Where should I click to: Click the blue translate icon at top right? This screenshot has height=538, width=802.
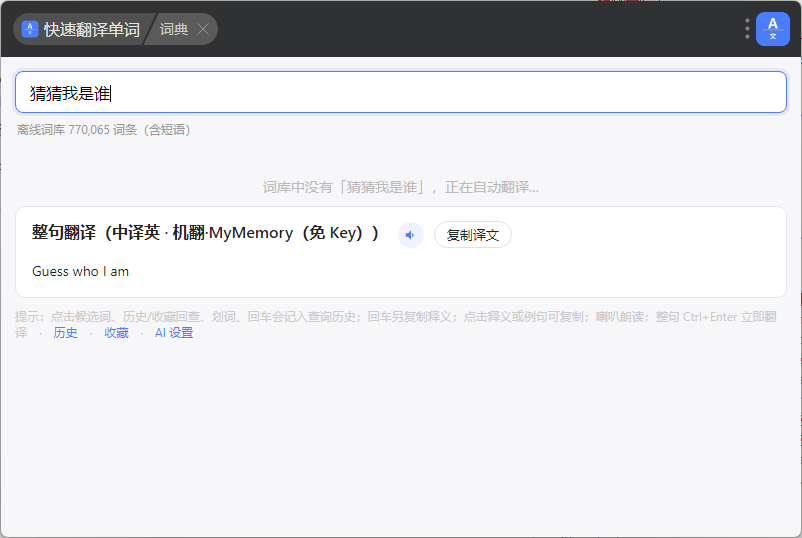point(773,29)
